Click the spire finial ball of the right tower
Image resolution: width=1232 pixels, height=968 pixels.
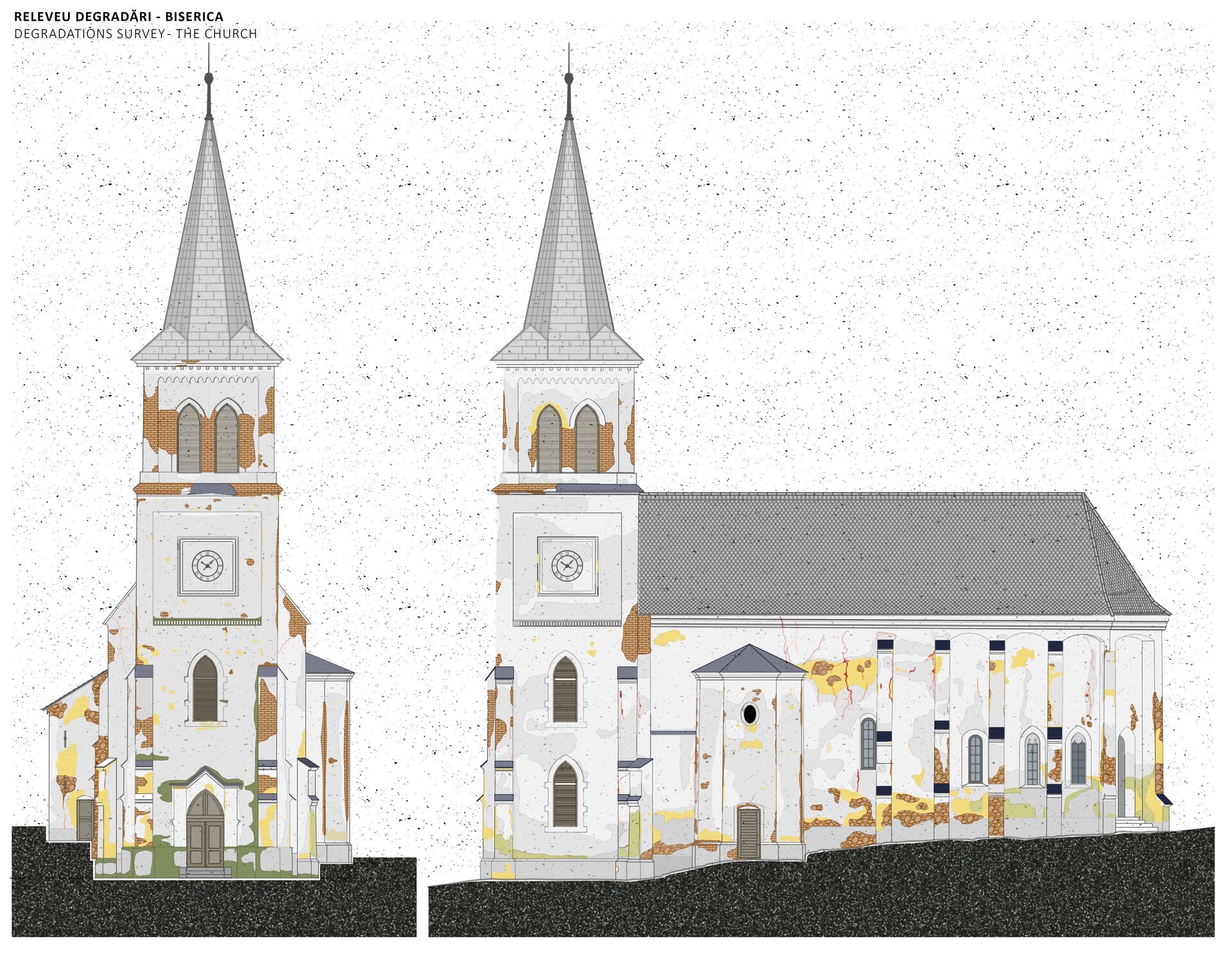point(569,78)
